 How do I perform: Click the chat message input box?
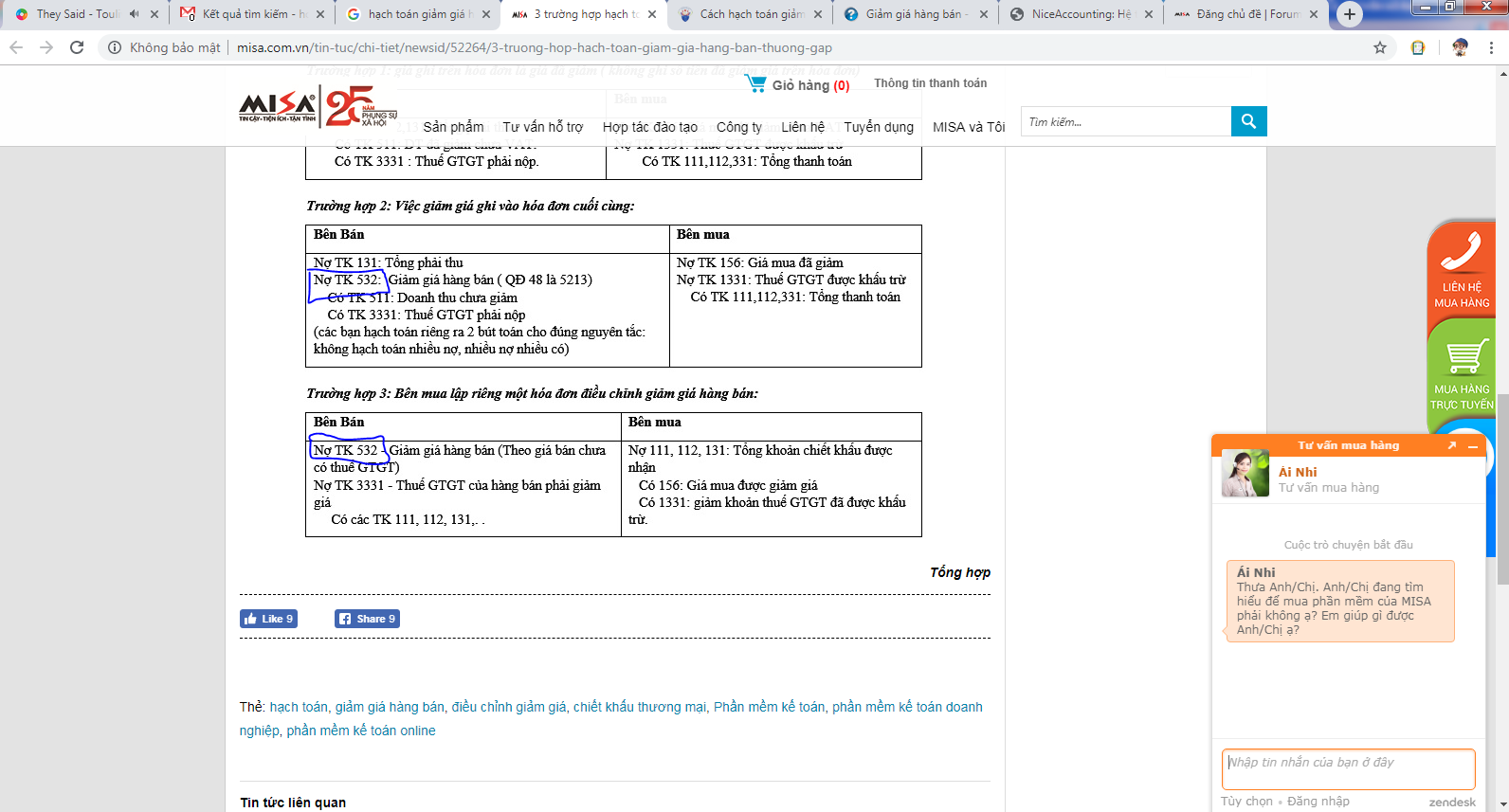click(x=1348, y=768)
